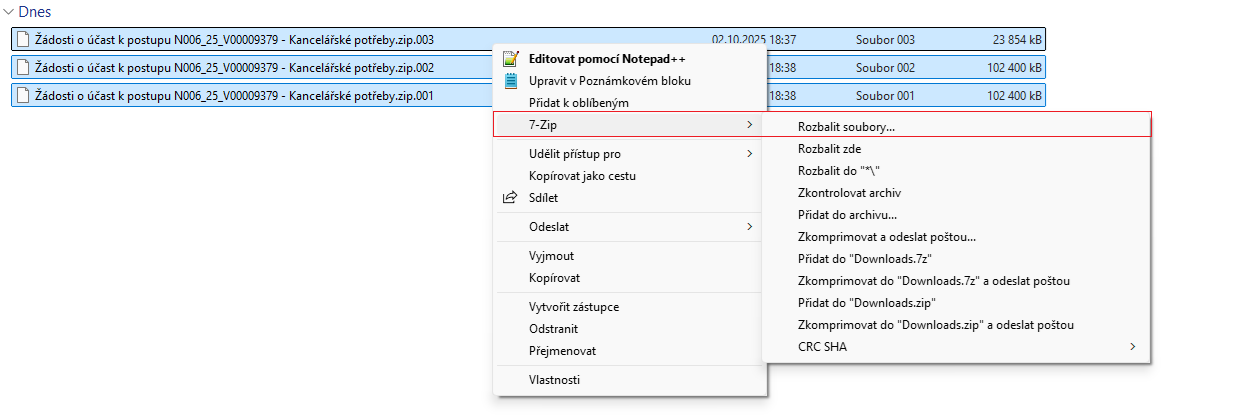This screenshot has height=419, width=1234.
Task: Expand the Odeslat submenu arrow
Action: point(750,227)
